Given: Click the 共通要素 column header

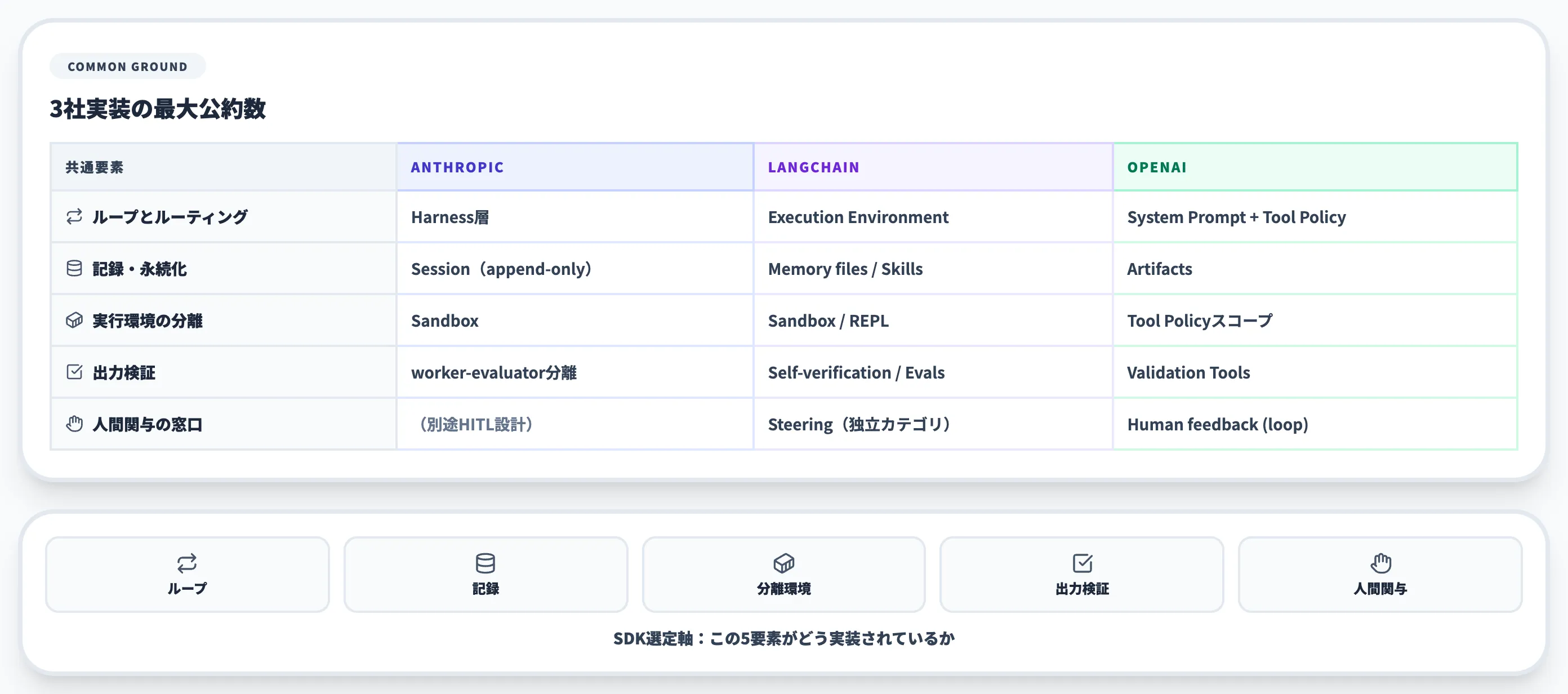Looking at the screenshot, I should pyautogui.click(x=224, y=167).
